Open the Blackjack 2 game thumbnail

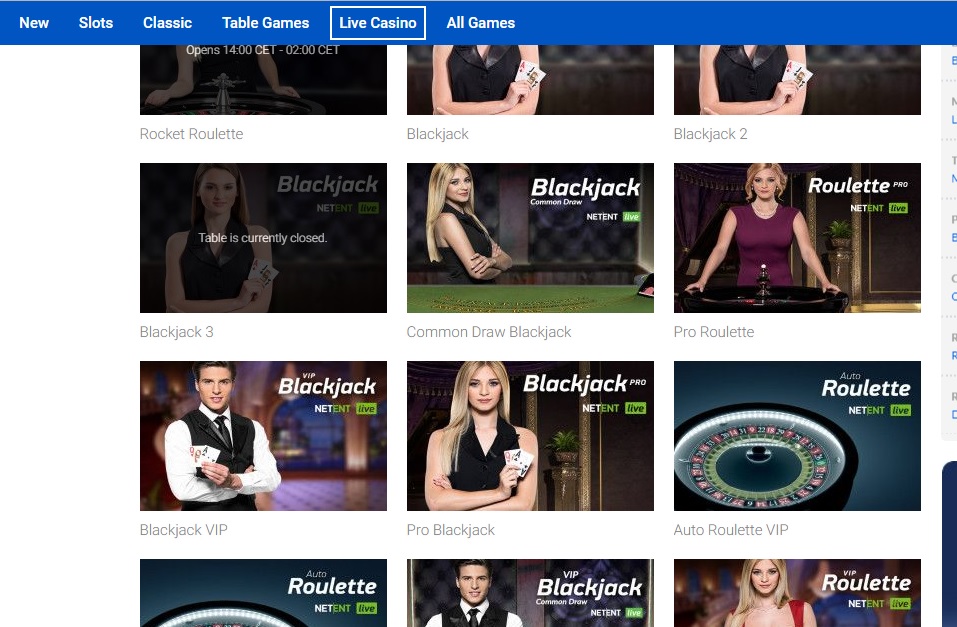click(797, 79)
